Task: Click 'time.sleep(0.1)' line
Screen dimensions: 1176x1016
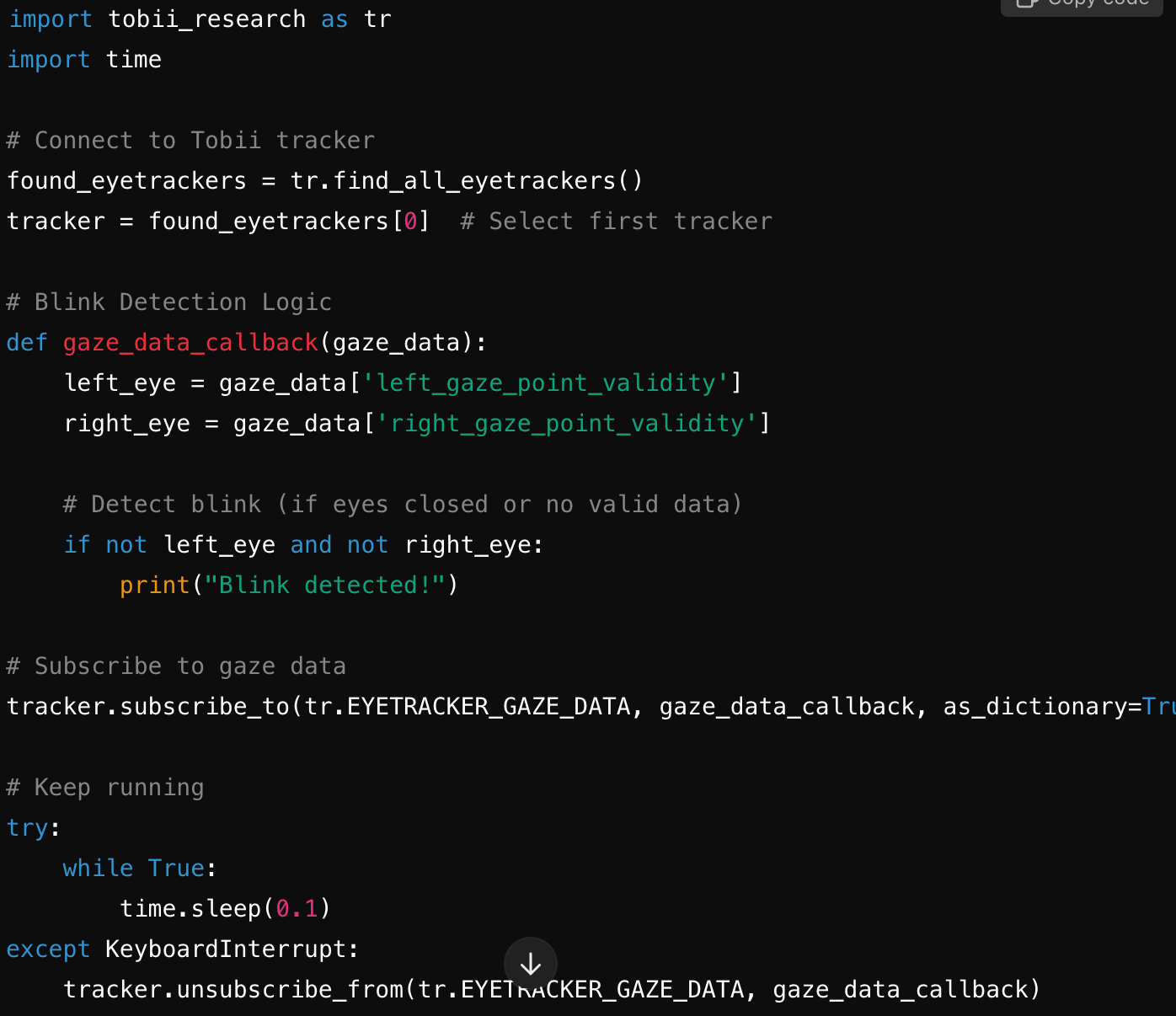Action: tap(226, 909)
